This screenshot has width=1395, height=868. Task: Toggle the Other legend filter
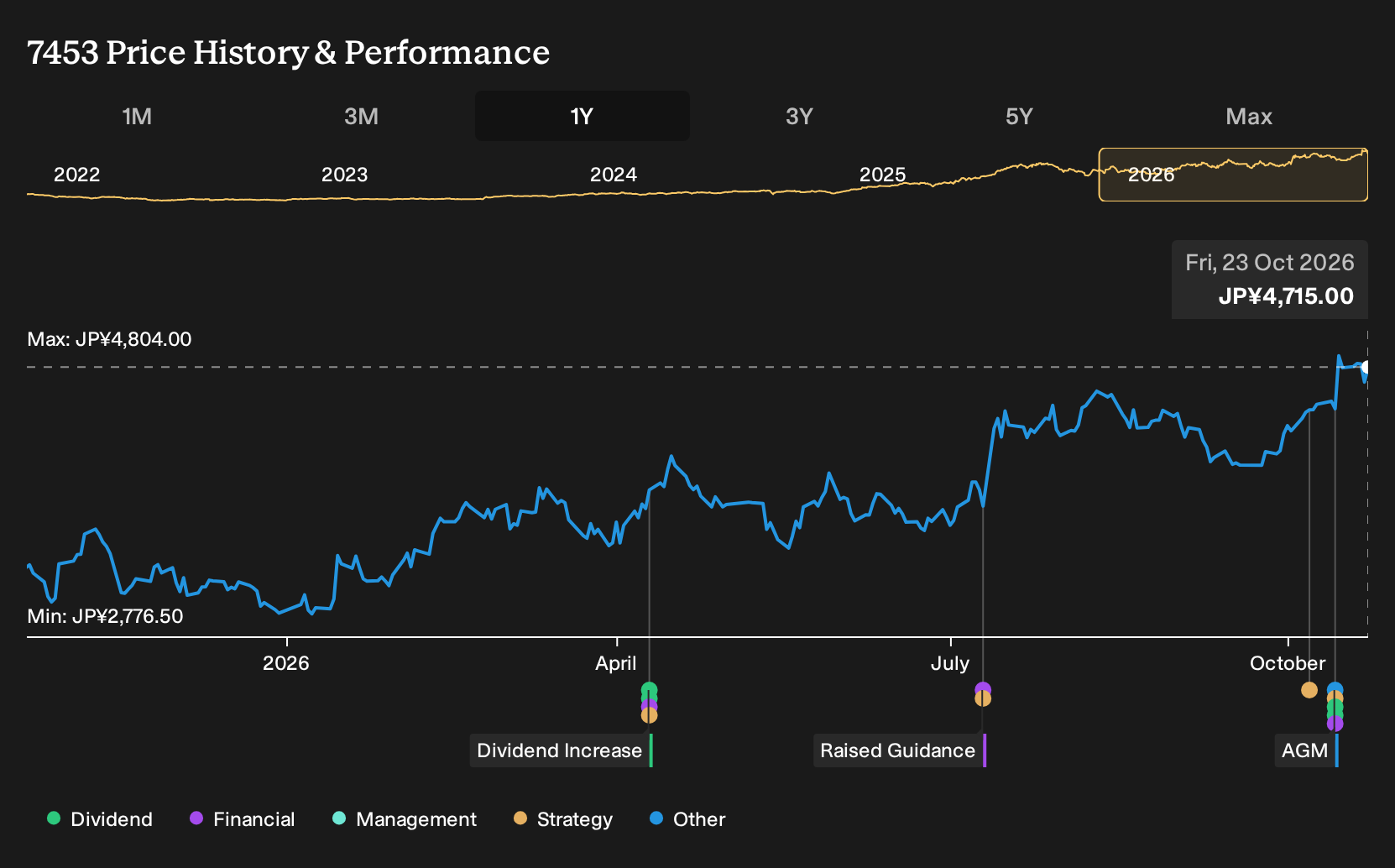(687, 818)
